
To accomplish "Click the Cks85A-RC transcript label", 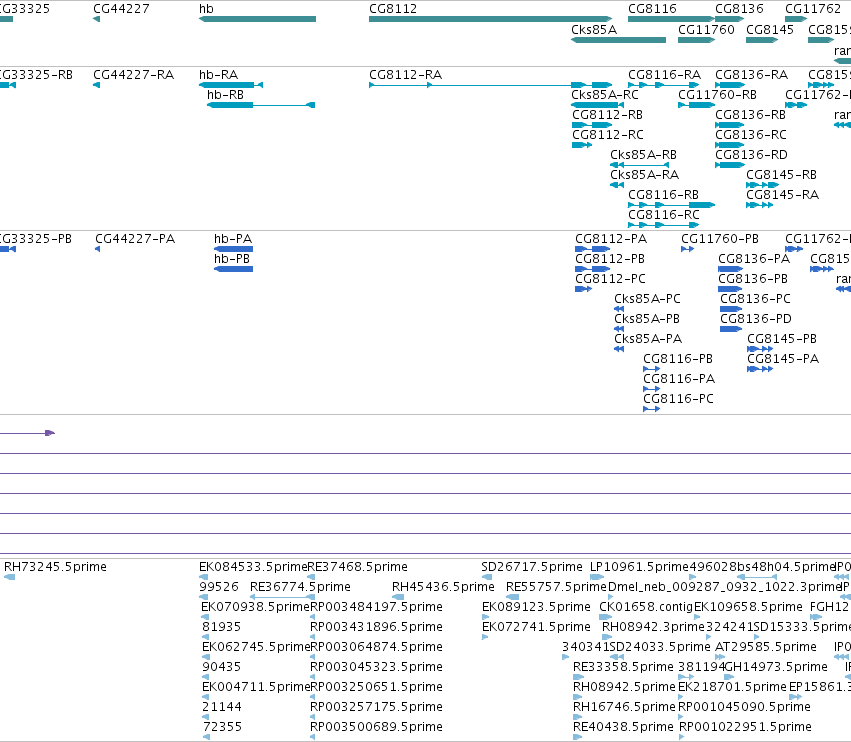I will (x=605, y=95).
